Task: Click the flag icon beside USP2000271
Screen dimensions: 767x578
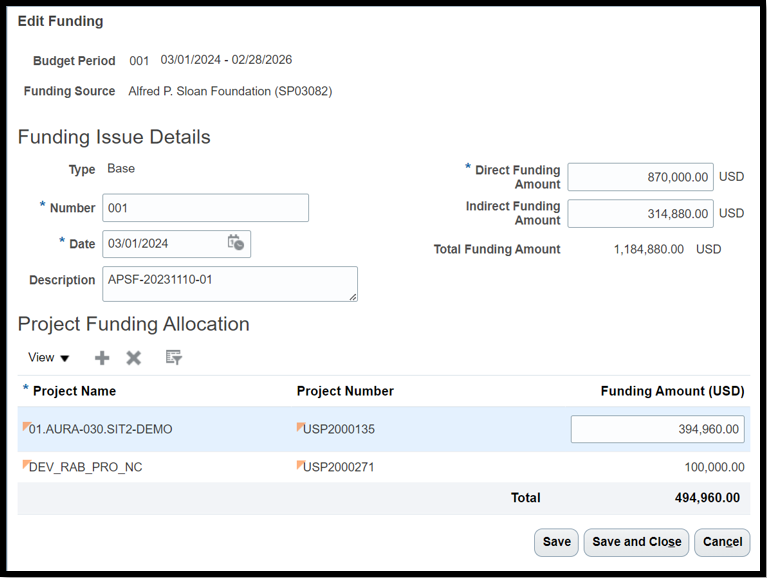Action: (x=300, y=465)
